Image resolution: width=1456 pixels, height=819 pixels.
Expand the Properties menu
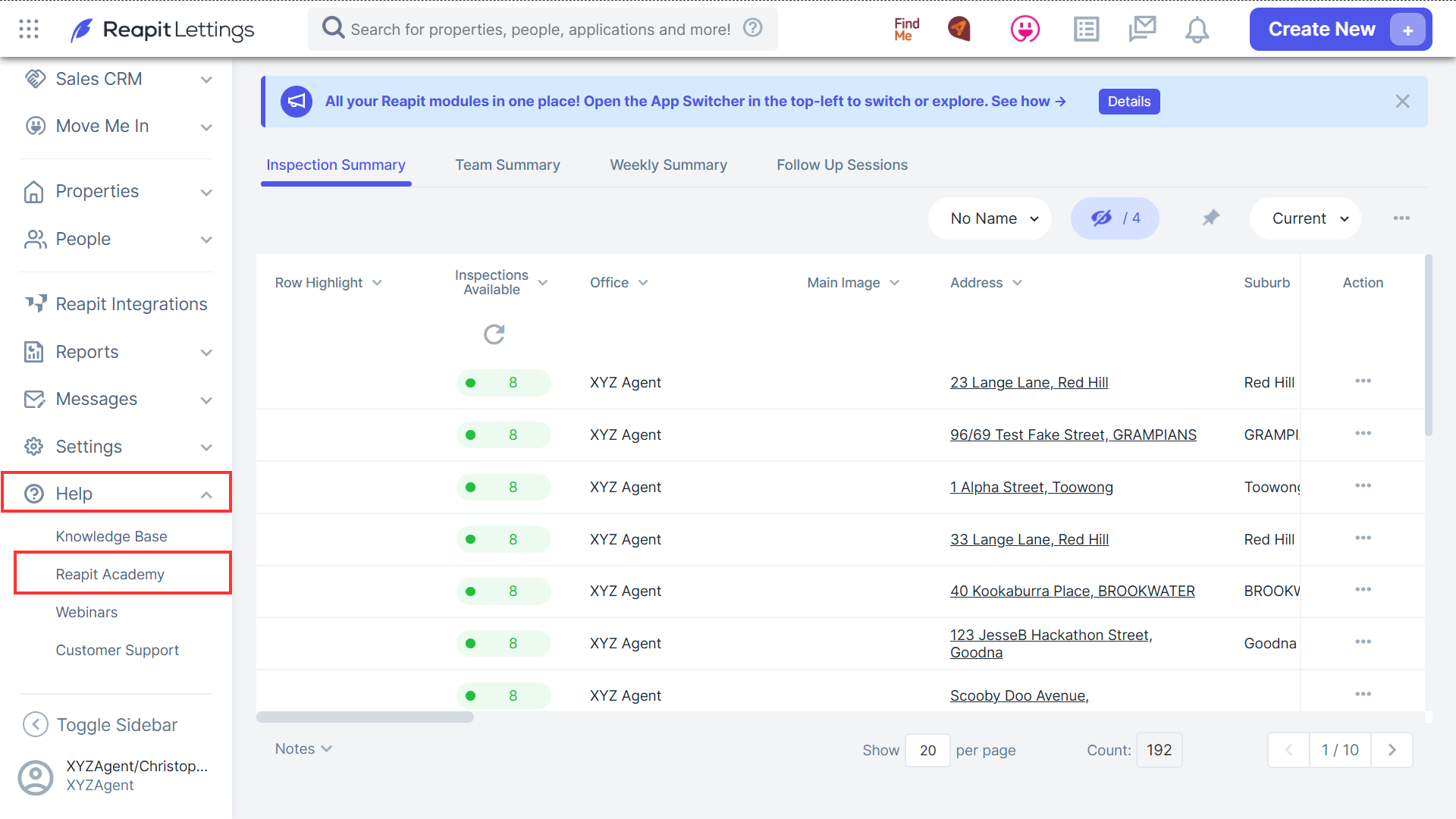coord(118,191)
